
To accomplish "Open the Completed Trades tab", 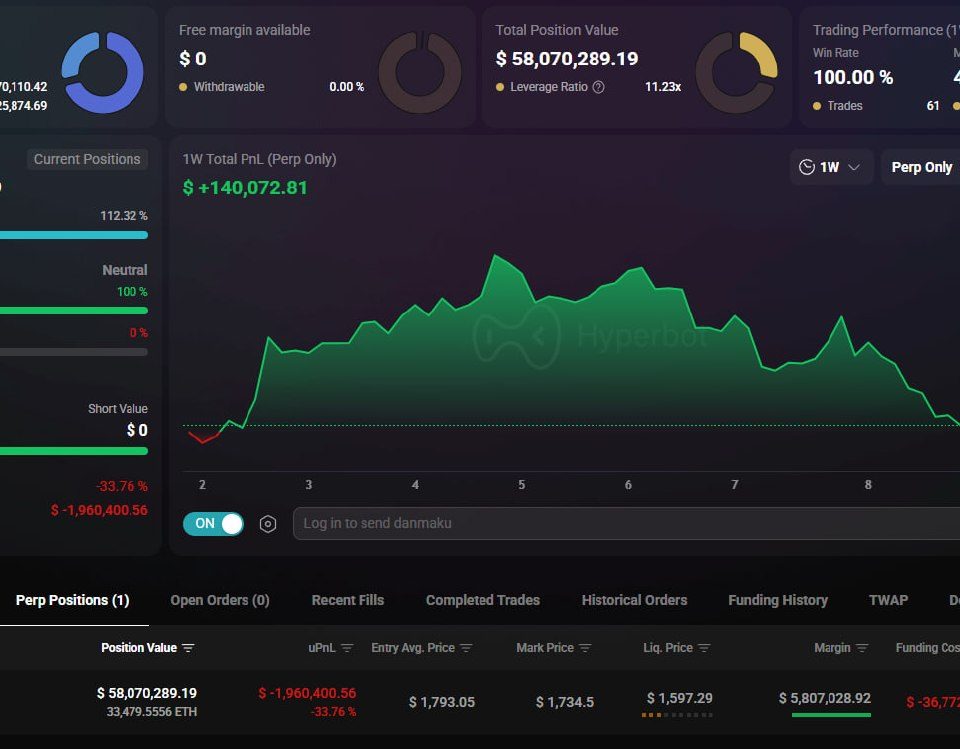I will [x=482, y=600].
